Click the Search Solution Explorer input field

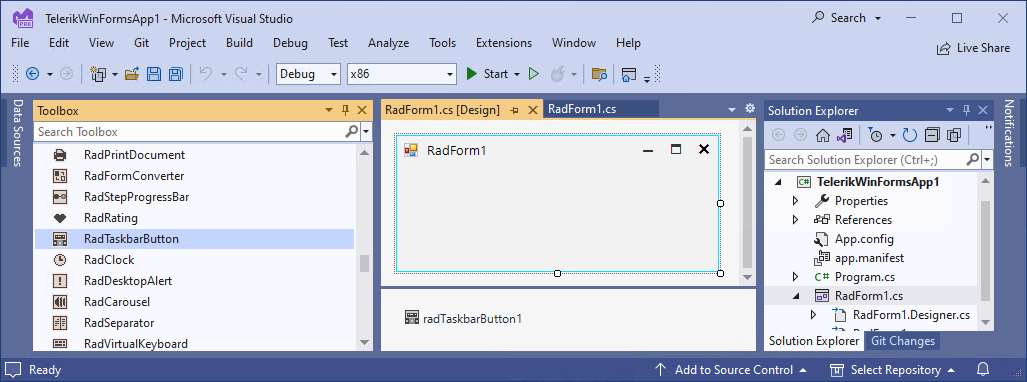865,159
